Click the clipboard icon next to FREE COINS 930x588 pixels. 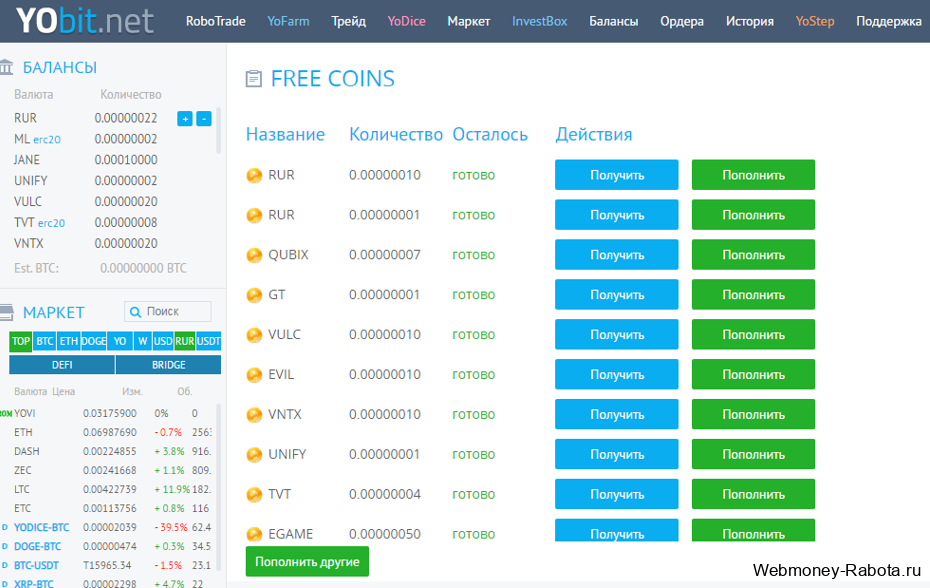click(x=254, y=79)
